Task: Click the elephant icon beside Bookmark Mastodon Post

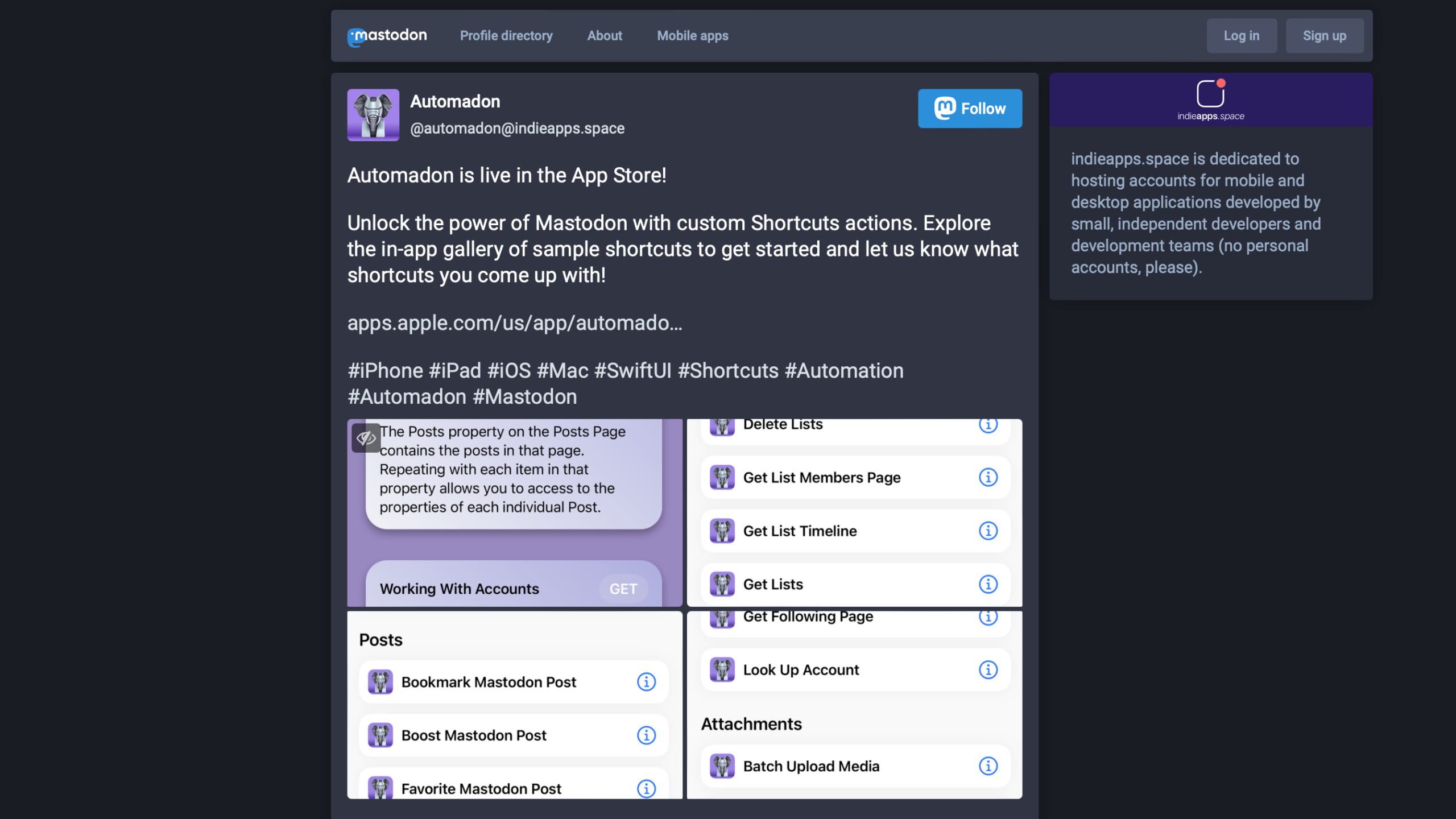Action: tap(380, 682)
